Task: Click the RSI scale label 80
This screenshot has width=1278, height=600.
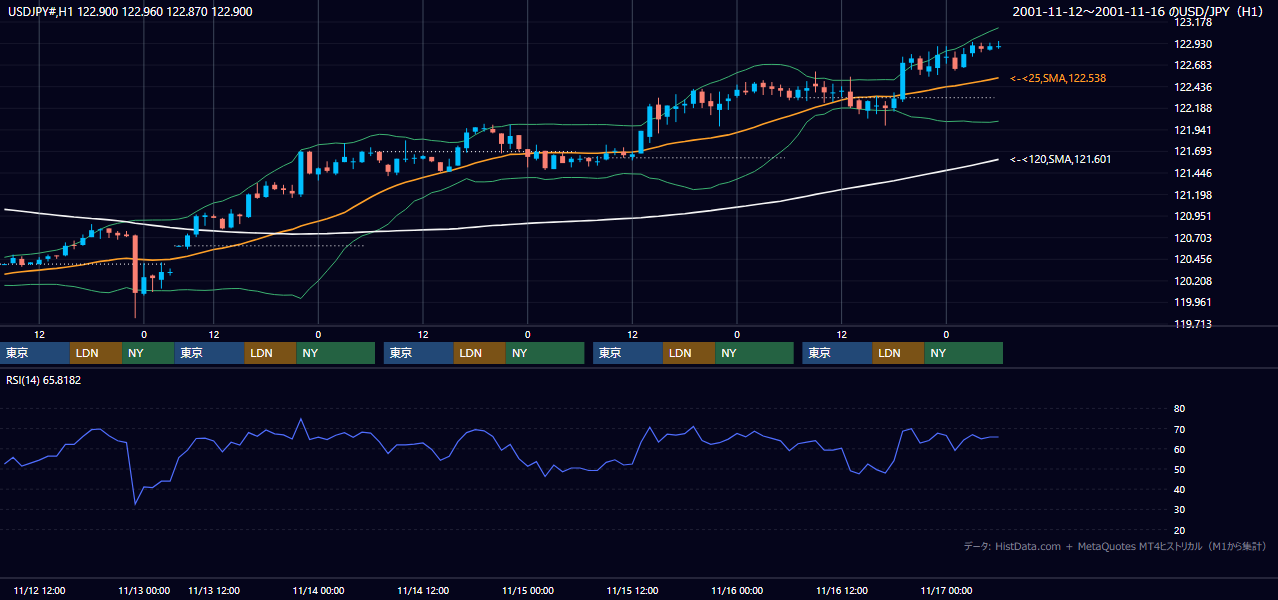Action: pos(1179,409)
